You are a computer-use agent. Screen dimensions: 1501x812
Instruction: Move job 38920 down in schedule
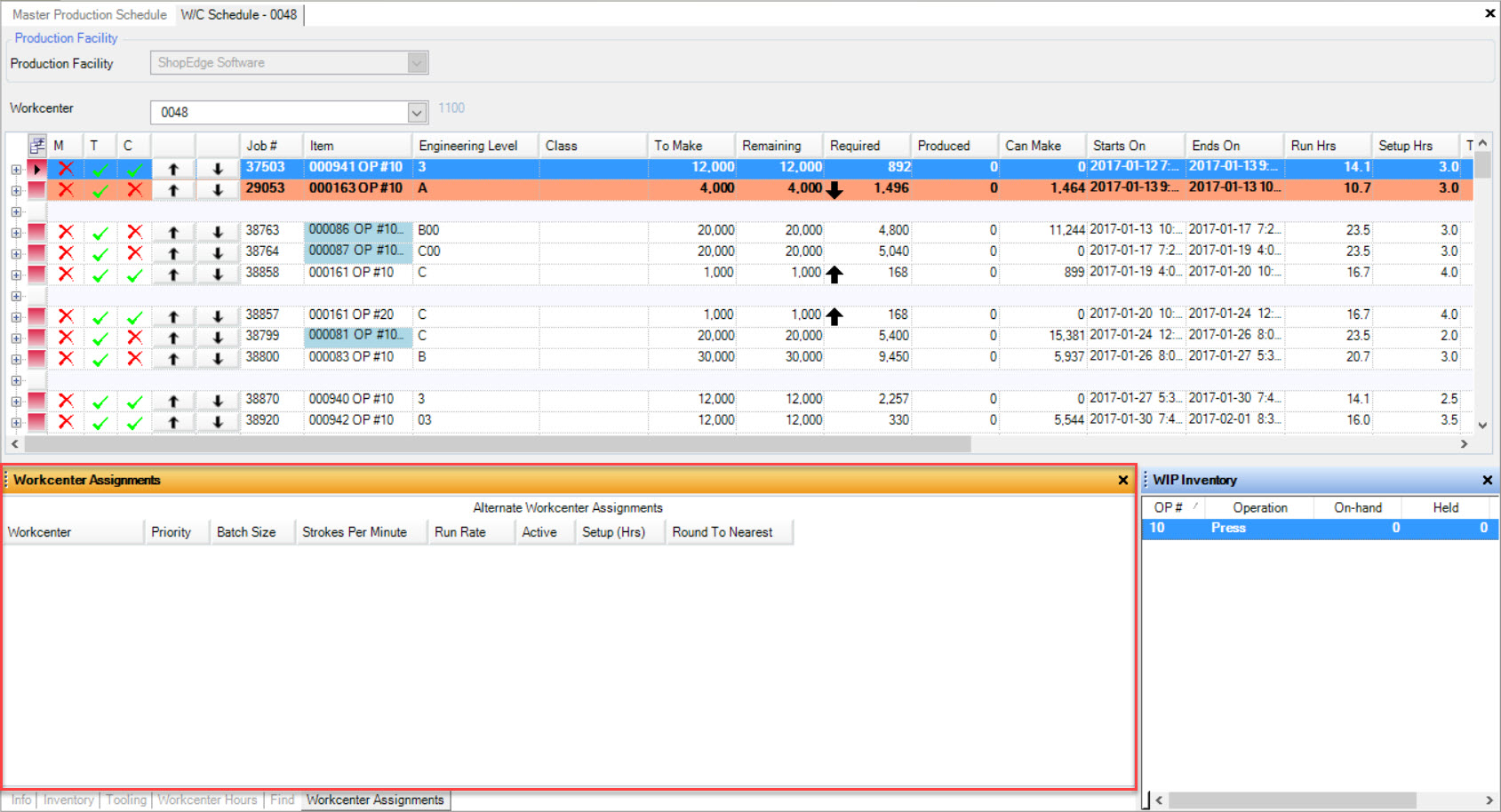tap(218, 422)
